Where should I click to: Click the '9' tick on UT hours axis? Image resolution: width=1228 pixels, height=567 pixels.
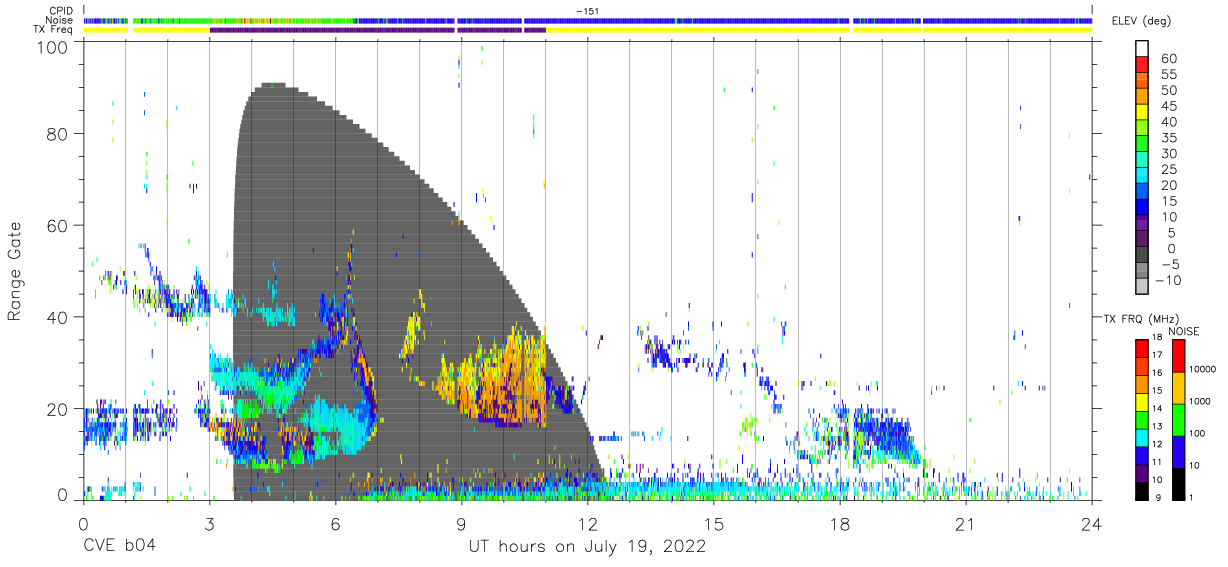461,525
